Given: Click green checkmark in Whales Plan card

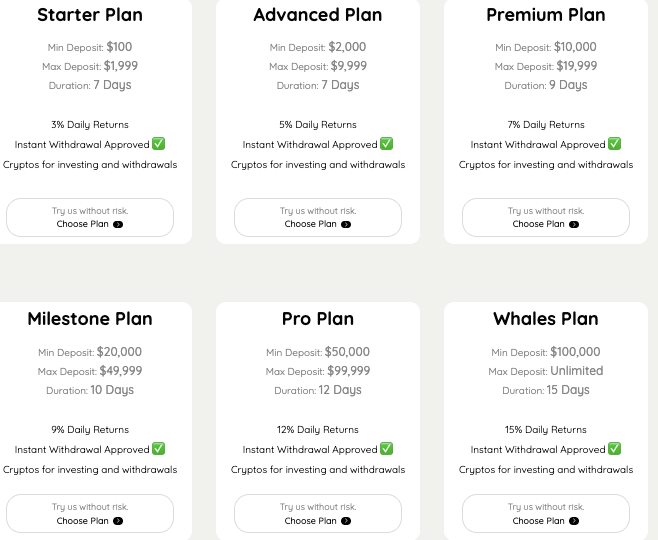Looking at the screenshot, I should point(614,449).
